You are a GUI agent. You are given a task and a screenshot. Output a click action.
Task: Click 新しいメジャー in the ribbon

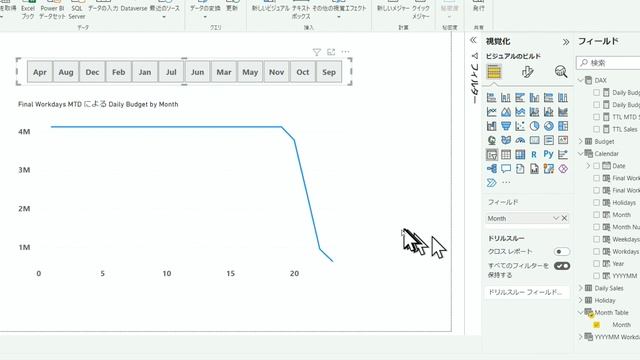[x=393, y=9]
